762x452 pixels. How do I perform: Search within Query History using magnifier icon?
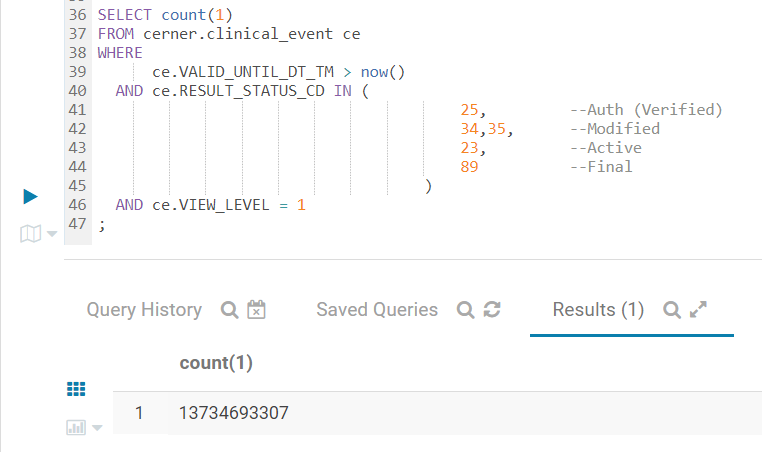pyautogui.click(x=229, y=310)
